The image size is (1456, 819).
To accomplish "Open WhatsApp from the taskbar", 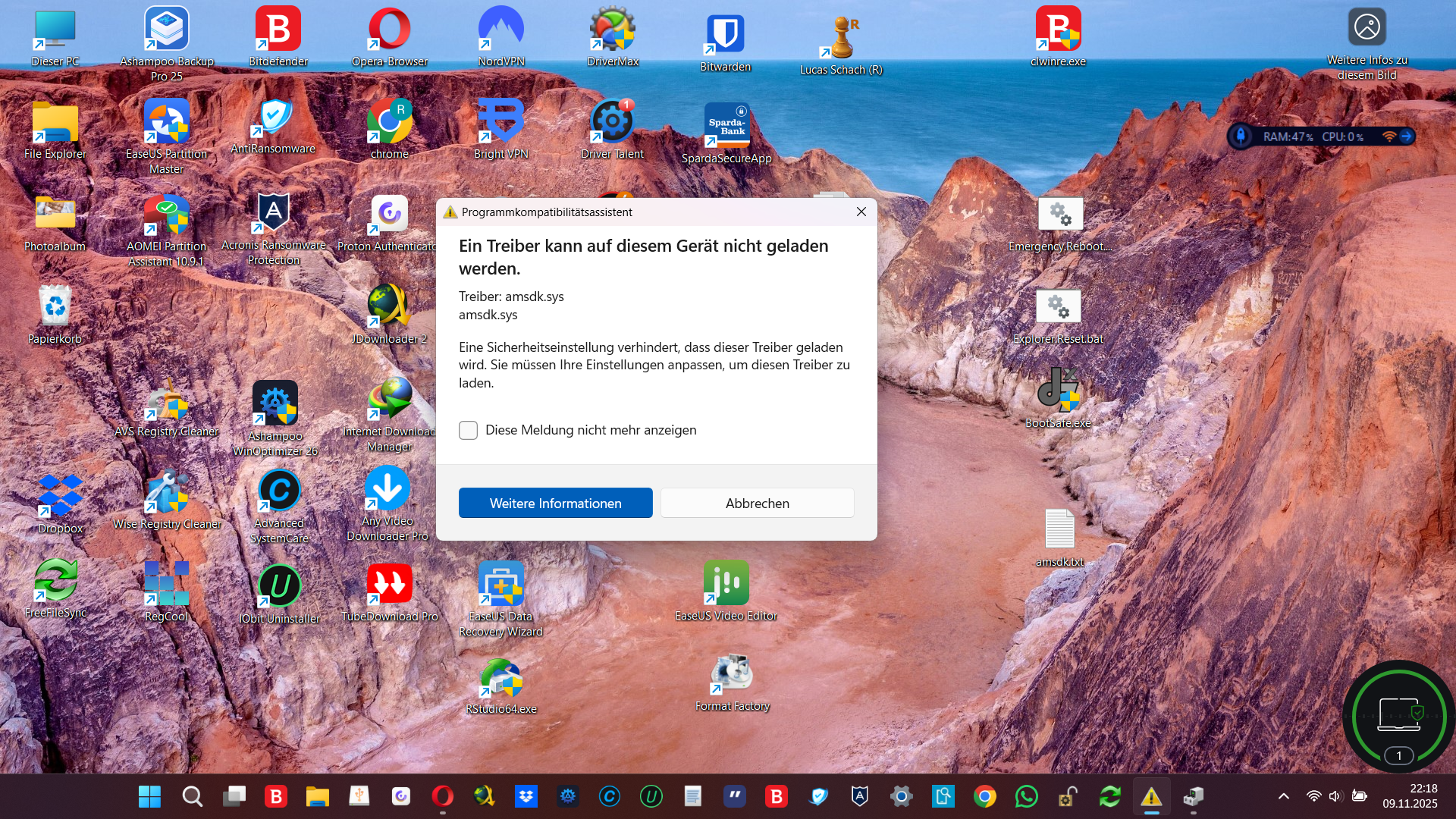I will 1026,796.
